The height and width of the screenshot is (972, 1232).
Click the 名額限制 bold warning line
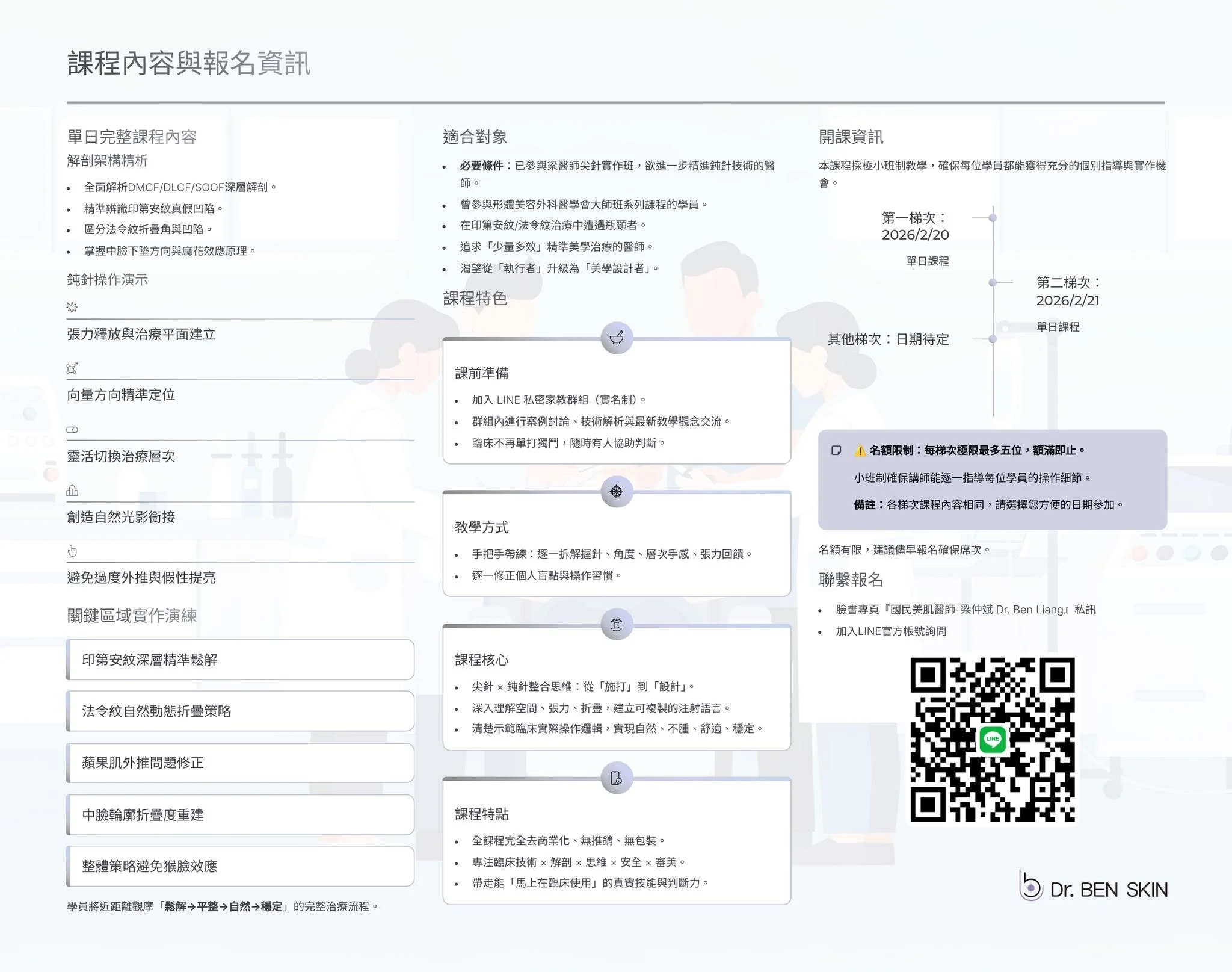[978, 450]
